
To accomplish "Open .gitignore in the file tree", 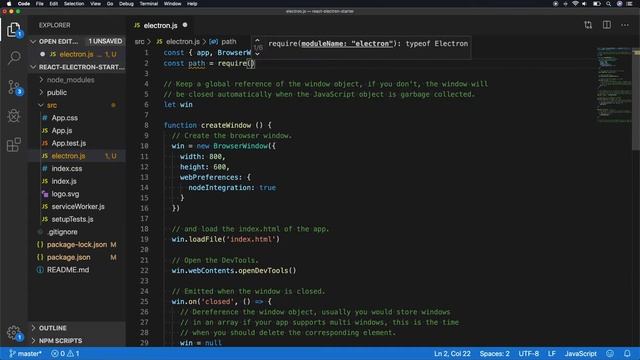I will point(62,231).
